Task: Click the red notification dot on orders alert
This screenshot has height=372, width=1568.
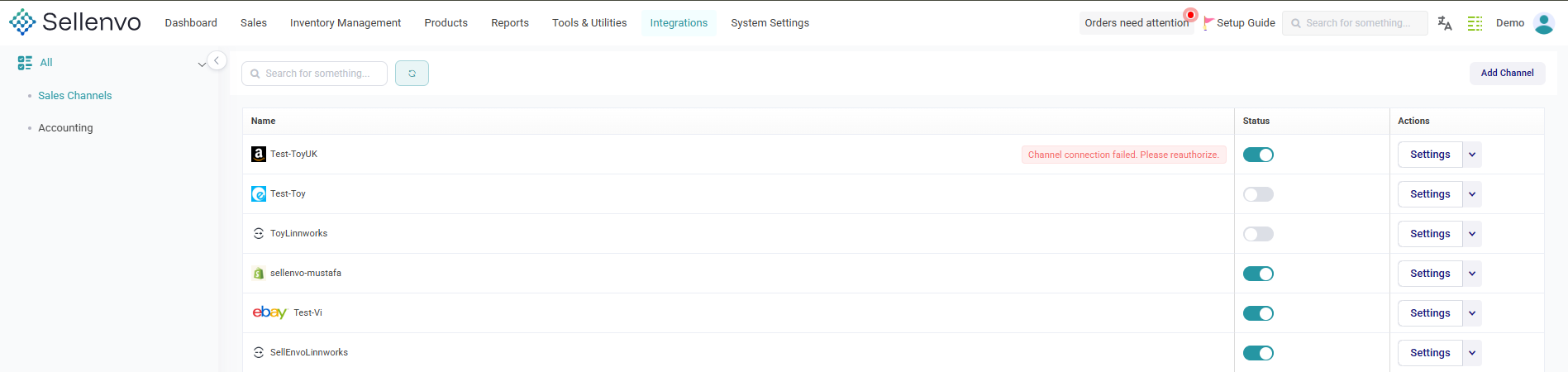Action: tap(1190, 15)
